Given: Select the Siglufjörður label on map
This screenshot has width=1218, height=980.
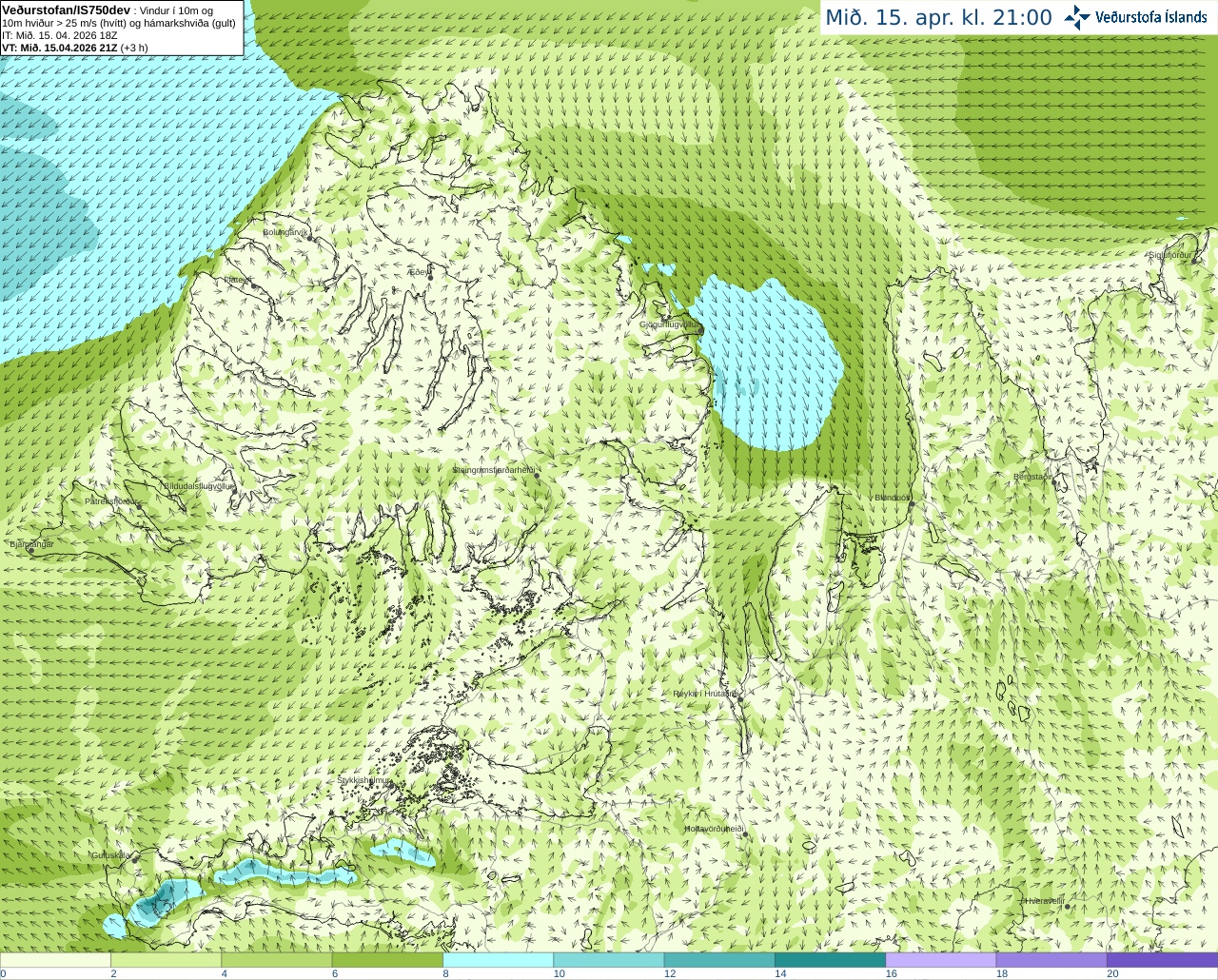Looking at the screenshot, I should click(1170, 255).
